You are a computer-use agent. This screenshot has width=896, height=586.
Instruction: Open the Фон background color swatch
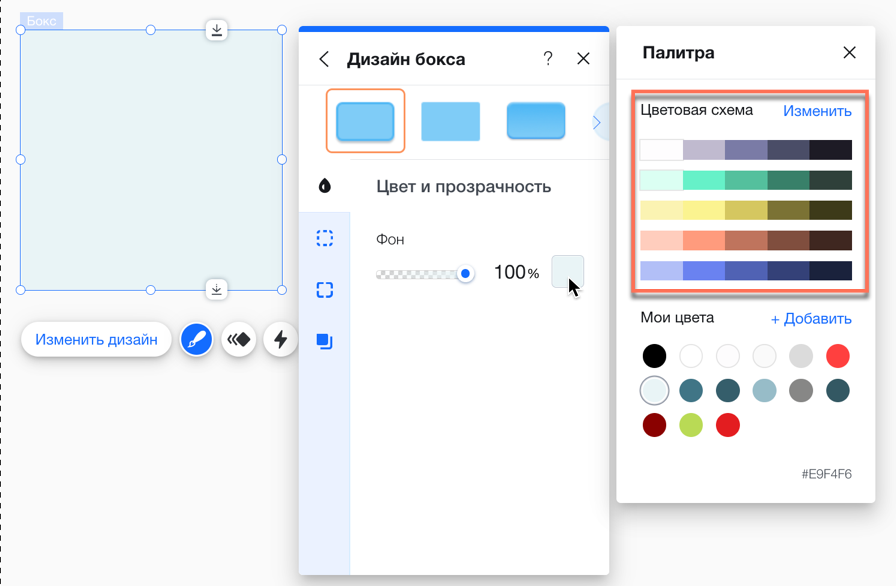(567, 272)
